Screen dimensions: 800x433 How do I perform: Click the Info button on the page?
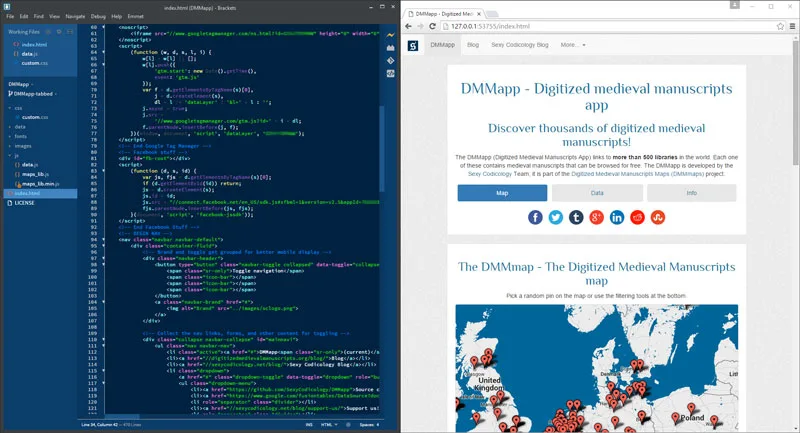(x=691, y=193)
